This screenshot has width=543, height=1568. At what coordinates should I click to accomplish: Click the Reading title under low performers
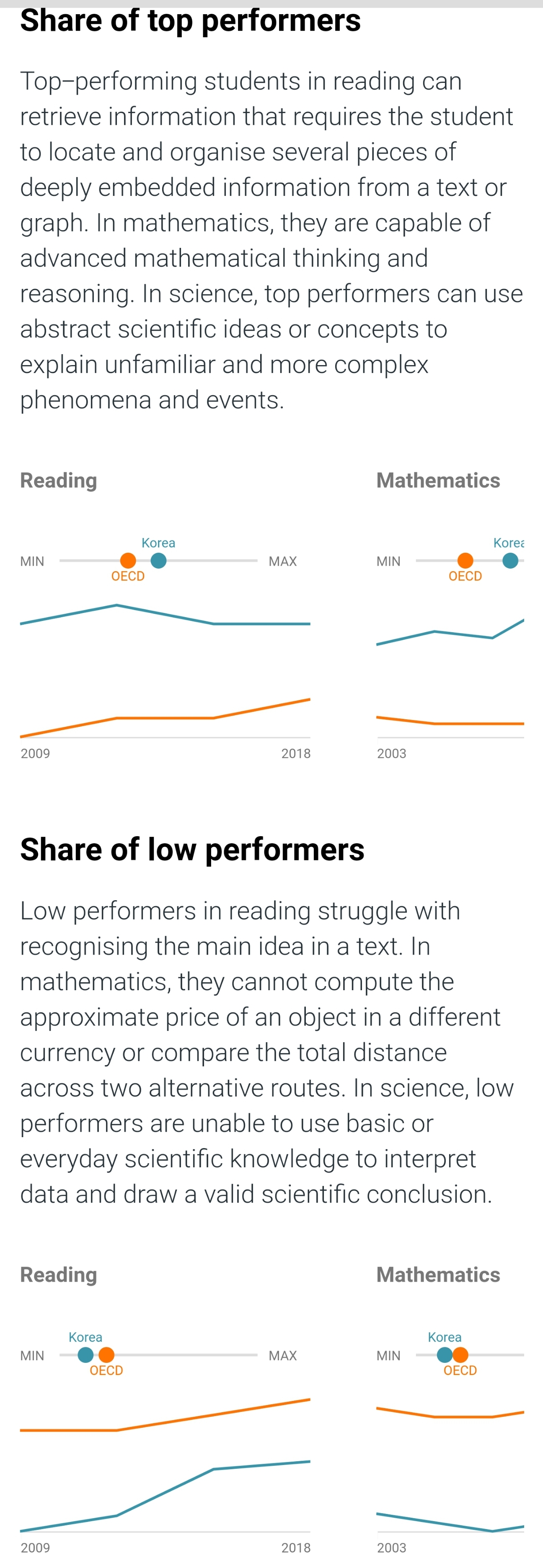59,1274
